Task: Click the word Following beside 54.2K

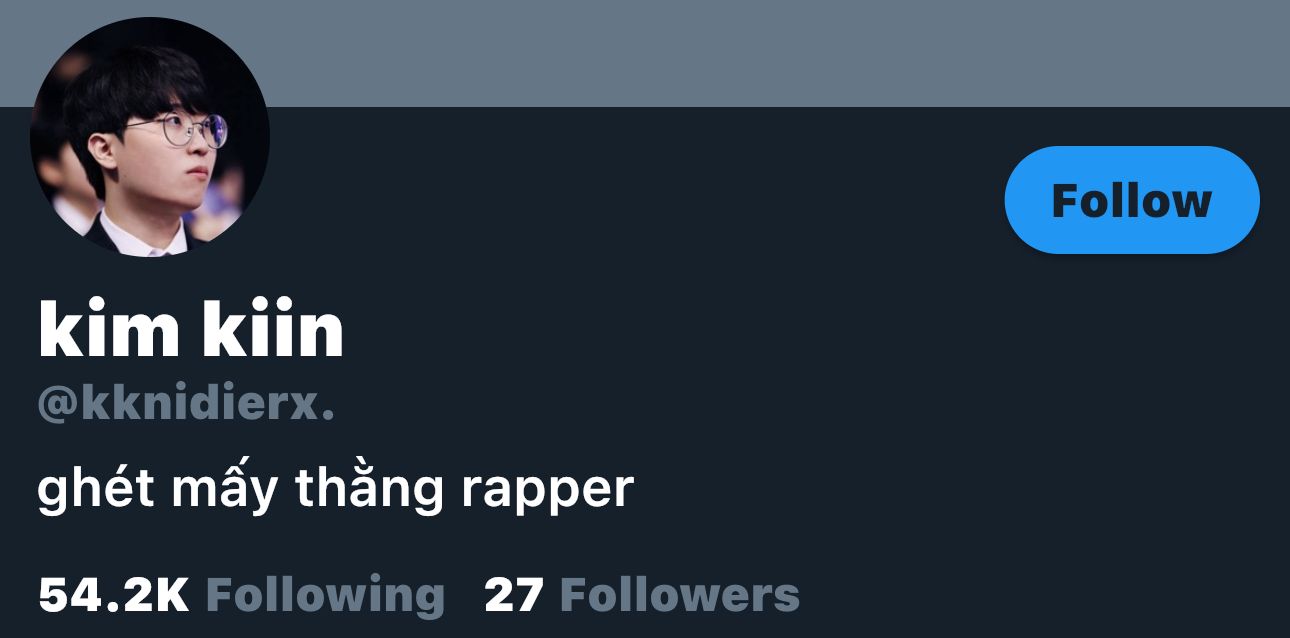Action: tap(325, 597)
